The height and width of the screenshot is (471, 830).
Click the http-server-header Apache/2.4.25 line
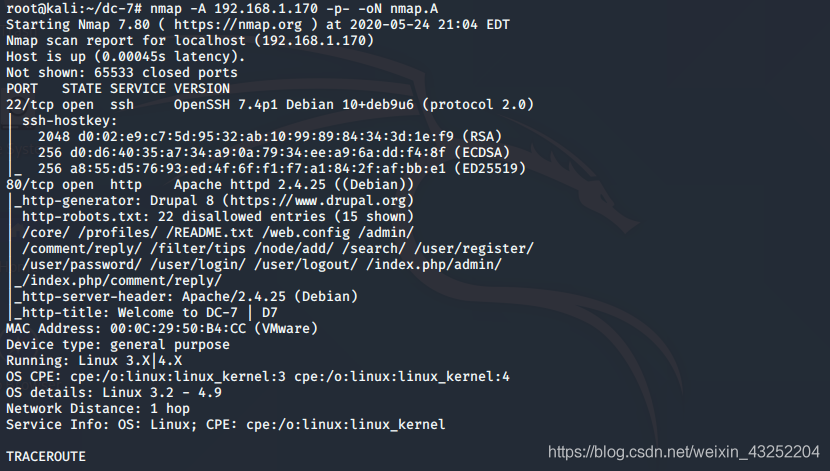(186, 297)
